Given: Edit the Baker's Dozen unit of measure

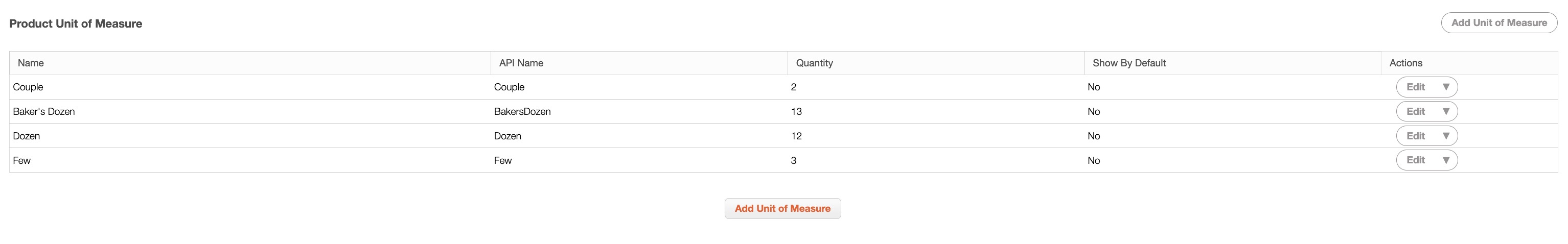Looking at the screenshot, I should tap(1415, 111).
